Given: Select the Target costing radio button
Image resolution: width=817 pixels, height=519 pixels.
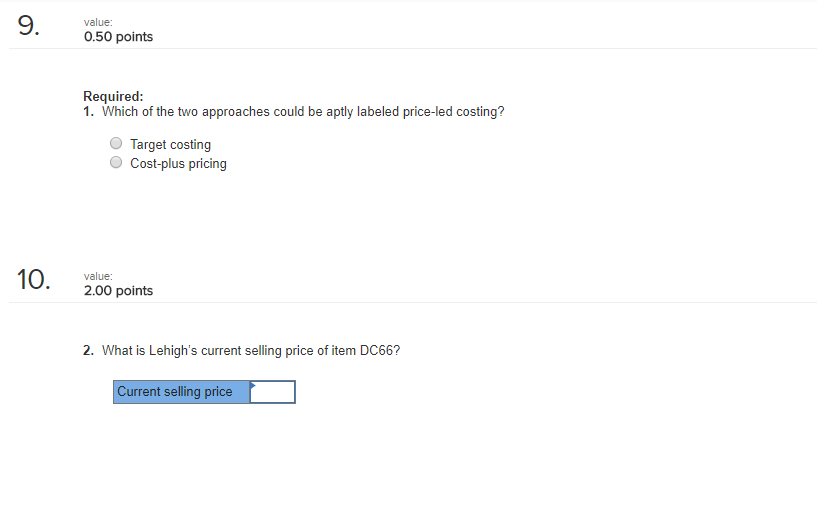Looking at the screenshot, I should [x=116, y=143].
